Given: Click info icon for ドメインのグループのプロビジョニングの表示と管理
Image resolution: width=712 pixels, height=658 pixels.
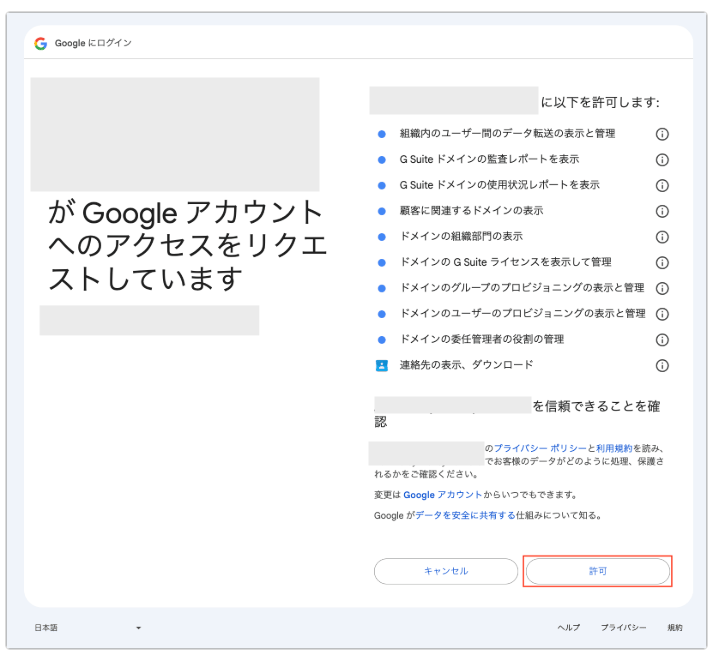Looking at the screenshot, I should pos(662,288).
